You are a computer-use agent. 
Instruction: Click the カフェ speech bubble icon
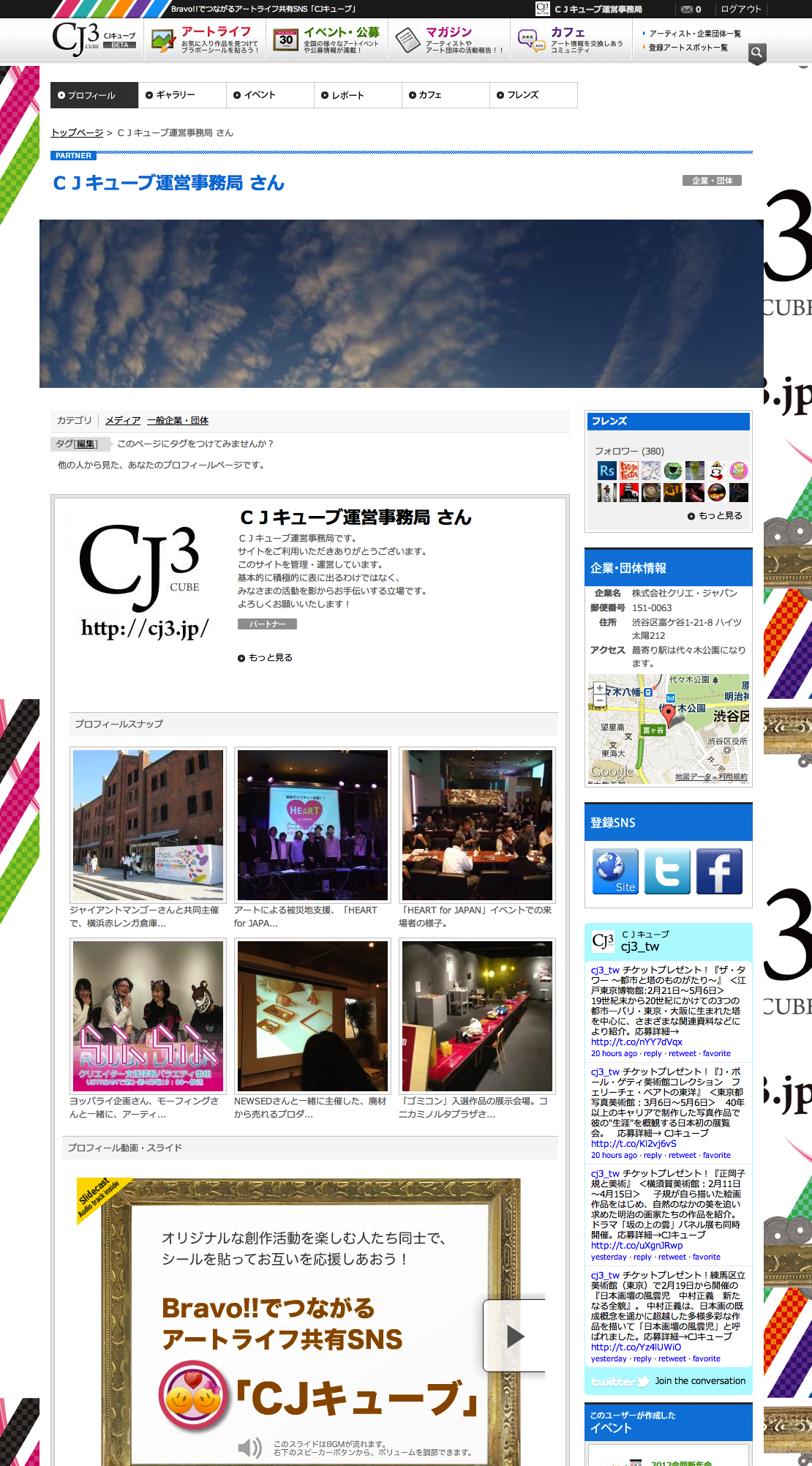531,40
